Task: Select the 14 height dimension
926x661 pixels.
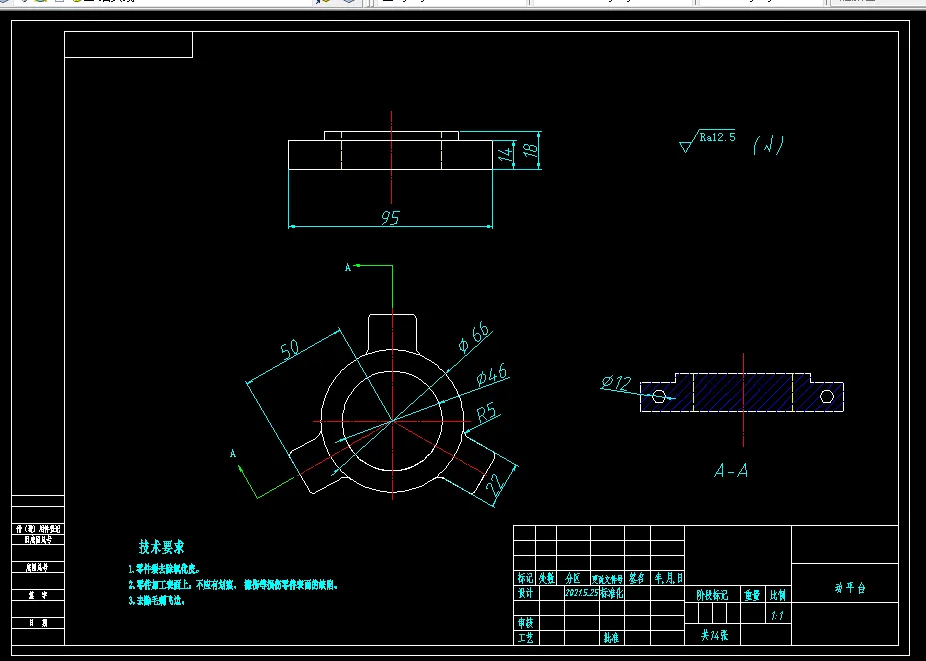Action: pos(505,154)
